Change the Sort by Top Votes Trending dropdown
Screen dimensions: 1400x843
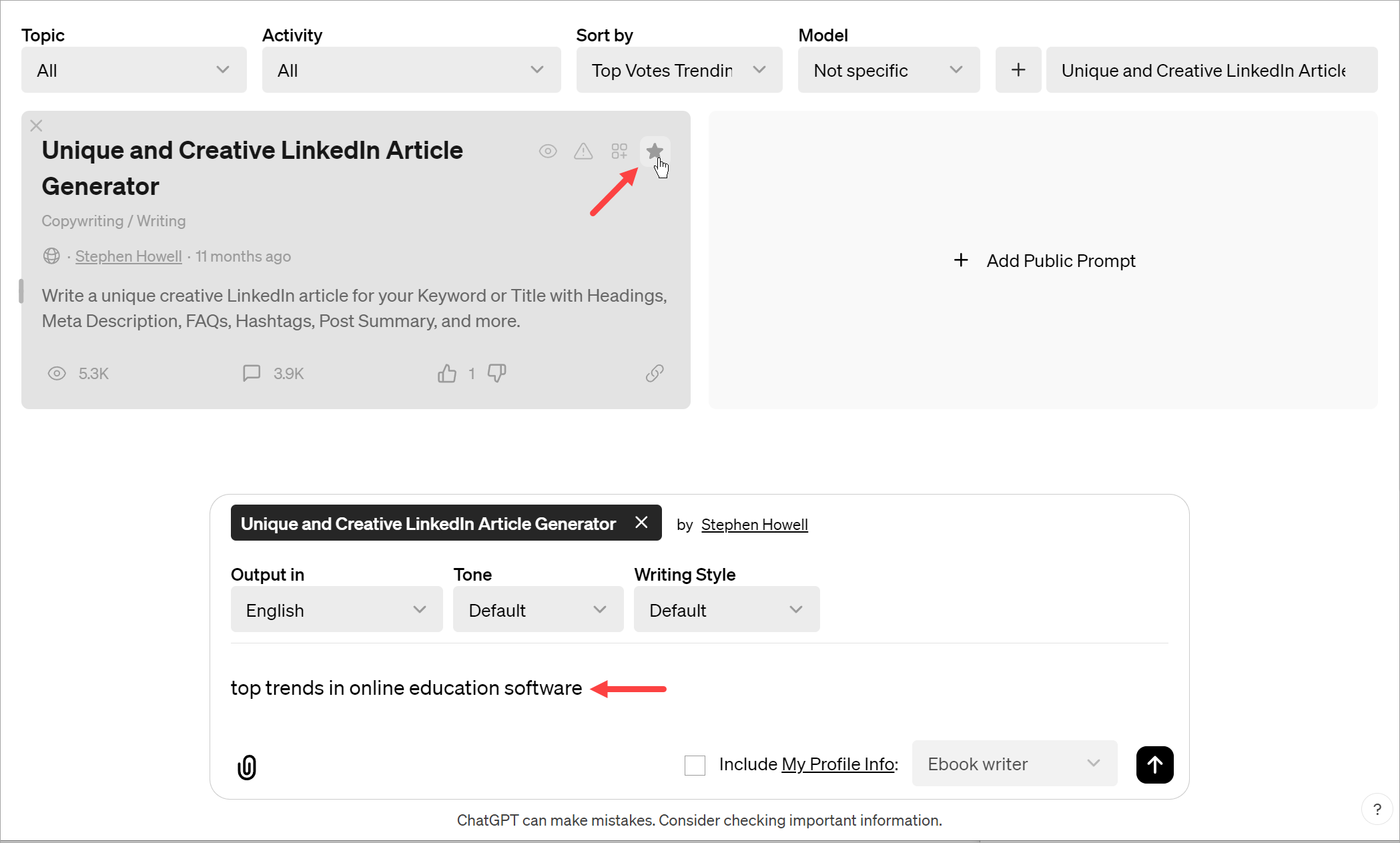click(679, 69)
